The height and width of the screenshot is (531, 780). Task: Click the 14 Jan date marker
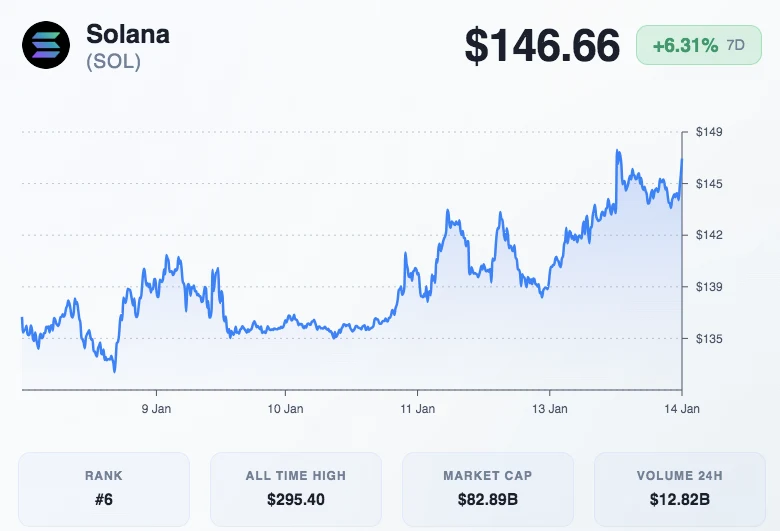coord(682,408)
